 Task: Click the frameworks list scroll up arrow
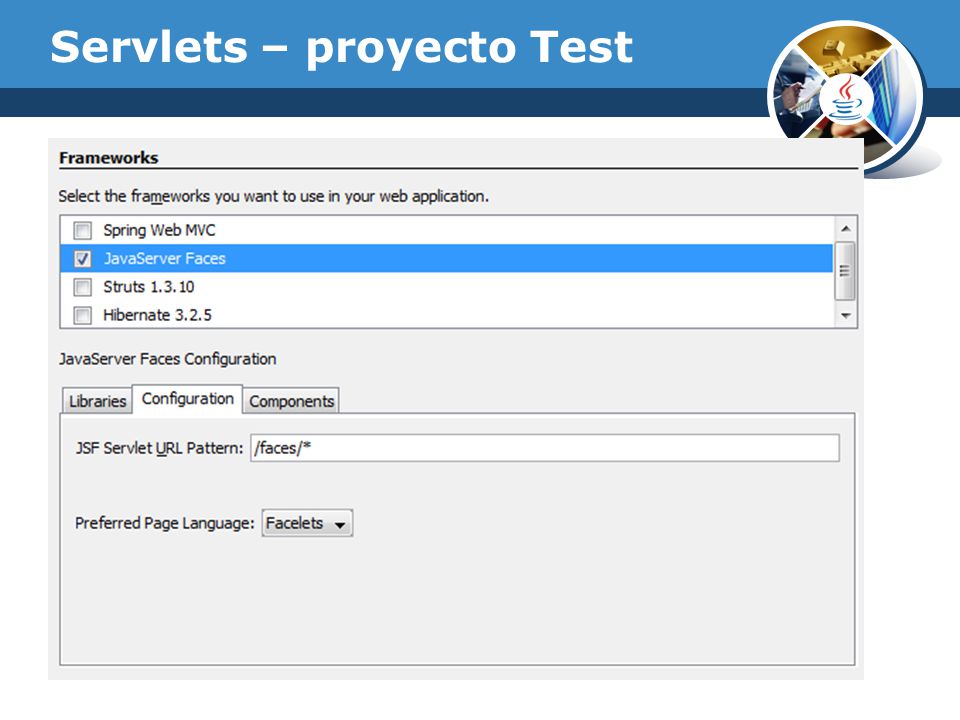click(x=846, y=229)
